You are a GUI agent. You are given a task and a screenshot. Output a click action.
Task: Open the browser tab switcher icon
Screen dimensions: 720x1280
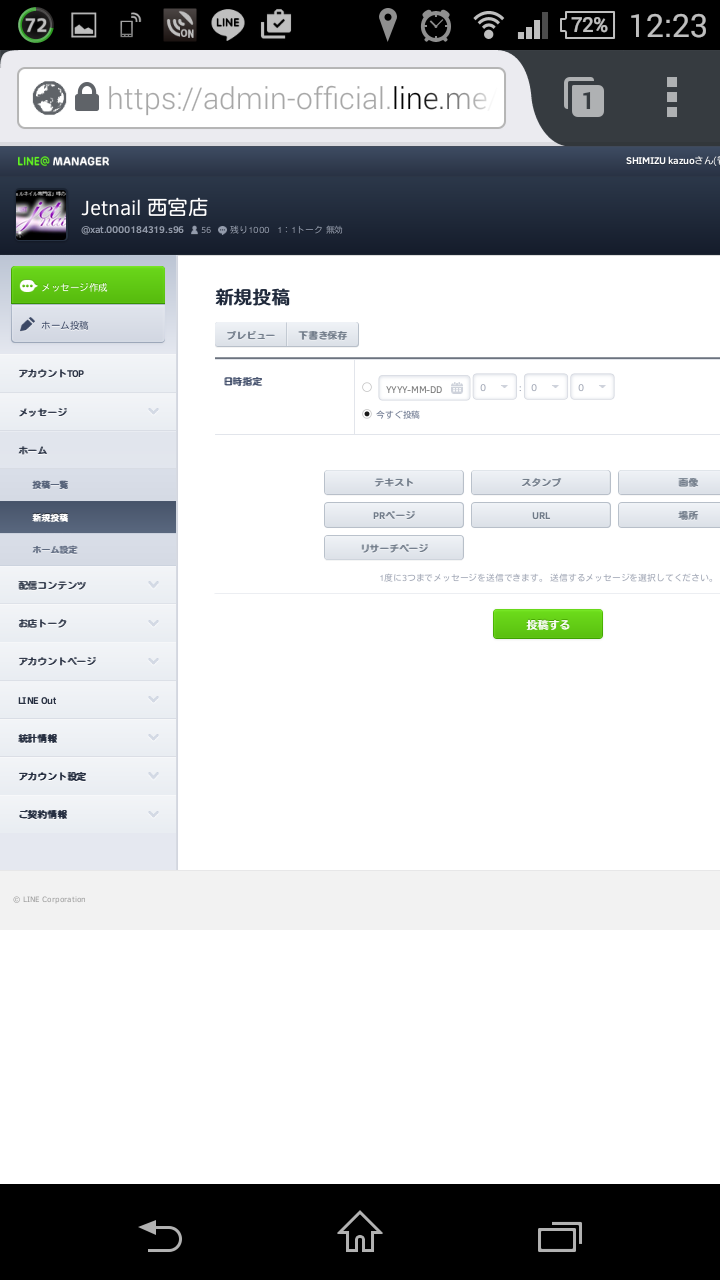pos(584,97)
